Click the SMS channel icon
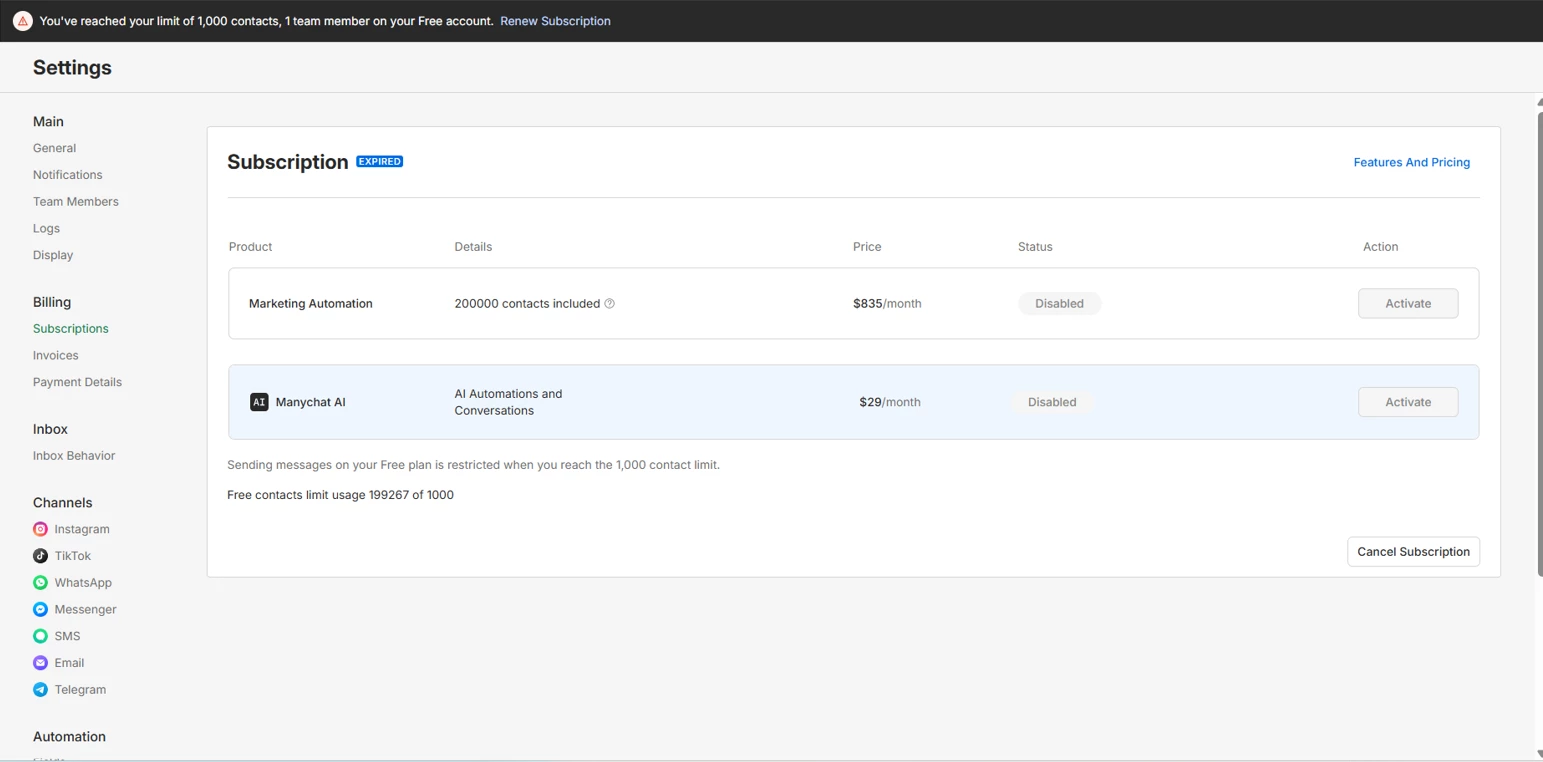The height and width of the screenshot is (762, 1543). [40, 636]
